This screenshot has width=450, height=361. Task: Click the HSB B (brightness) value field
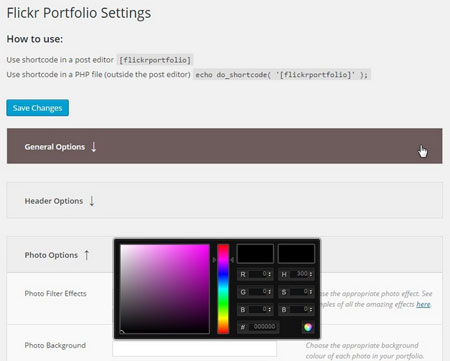coord(296,309)
